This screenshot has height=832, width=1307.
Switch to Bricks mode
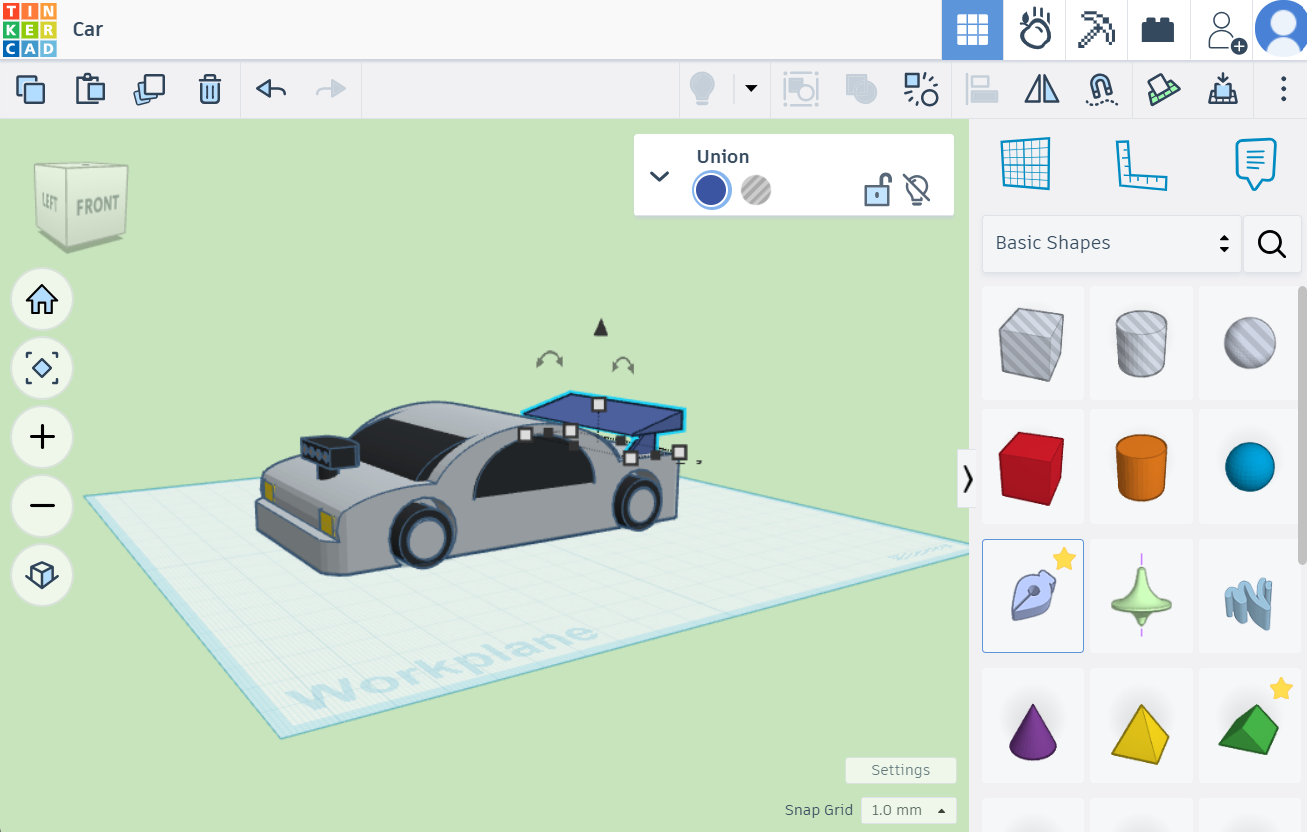(x=1158, y=30)
